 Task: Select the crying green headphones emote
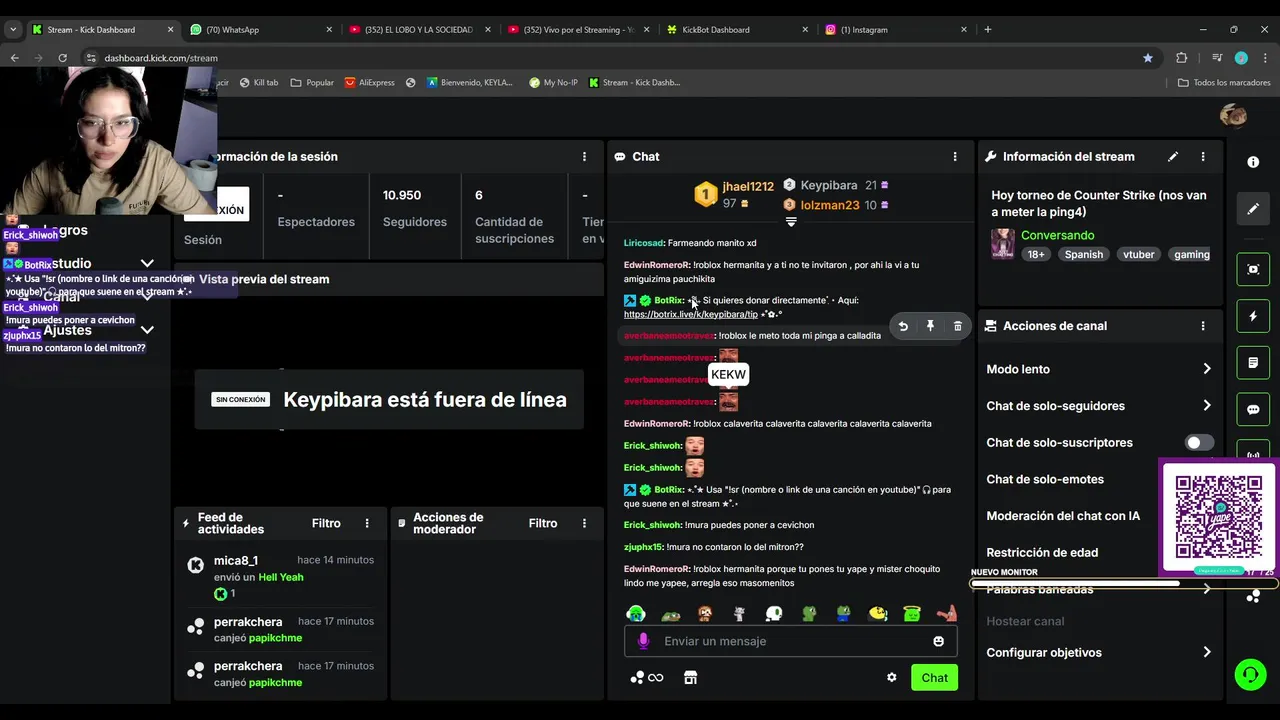coord(636,613)
